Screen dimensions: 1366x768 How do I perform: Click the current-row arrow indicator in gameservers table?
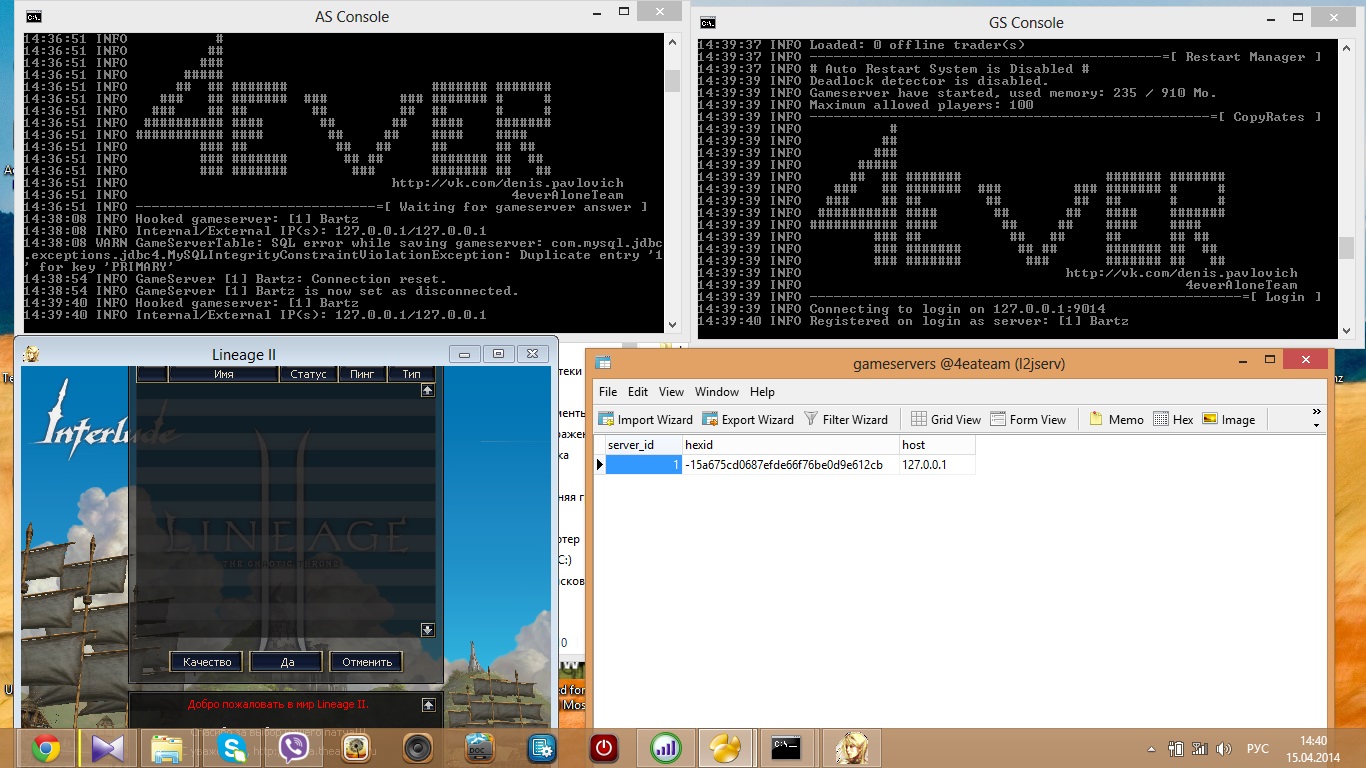coord(600,465)
